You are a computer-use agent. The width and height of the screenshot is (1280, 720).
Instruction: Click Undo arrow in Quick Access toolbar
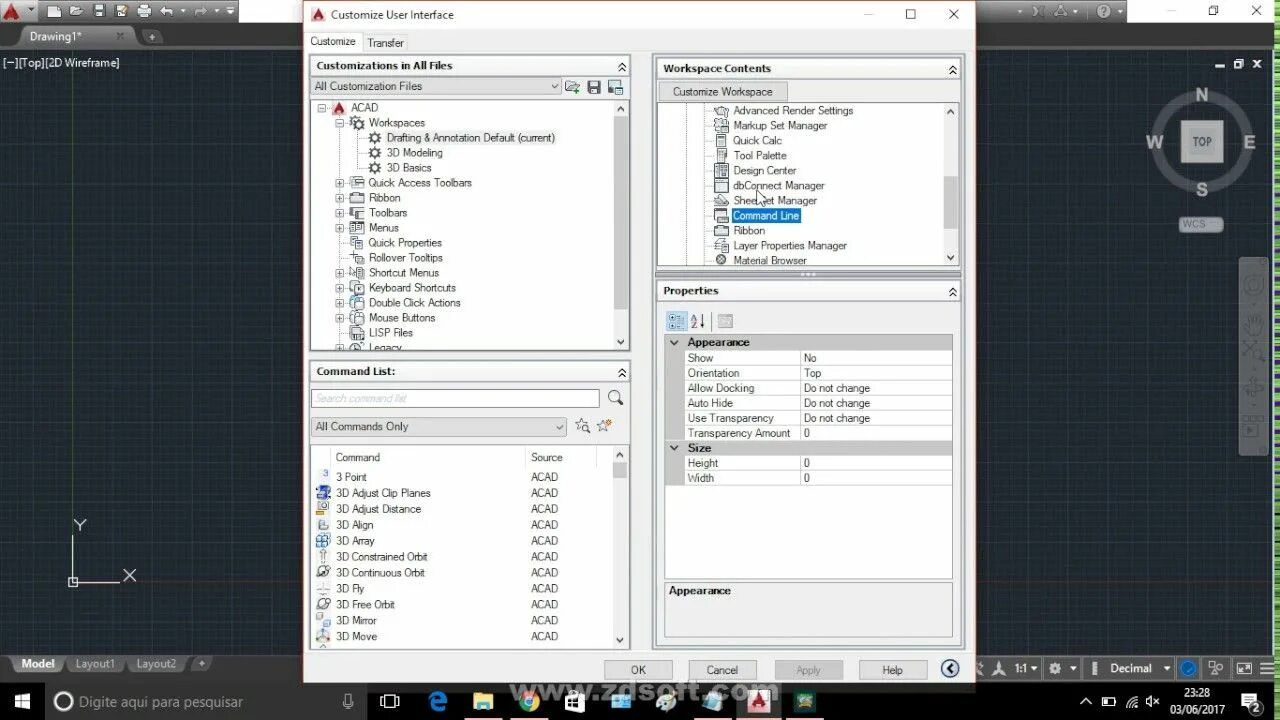[x=166, y=12]
